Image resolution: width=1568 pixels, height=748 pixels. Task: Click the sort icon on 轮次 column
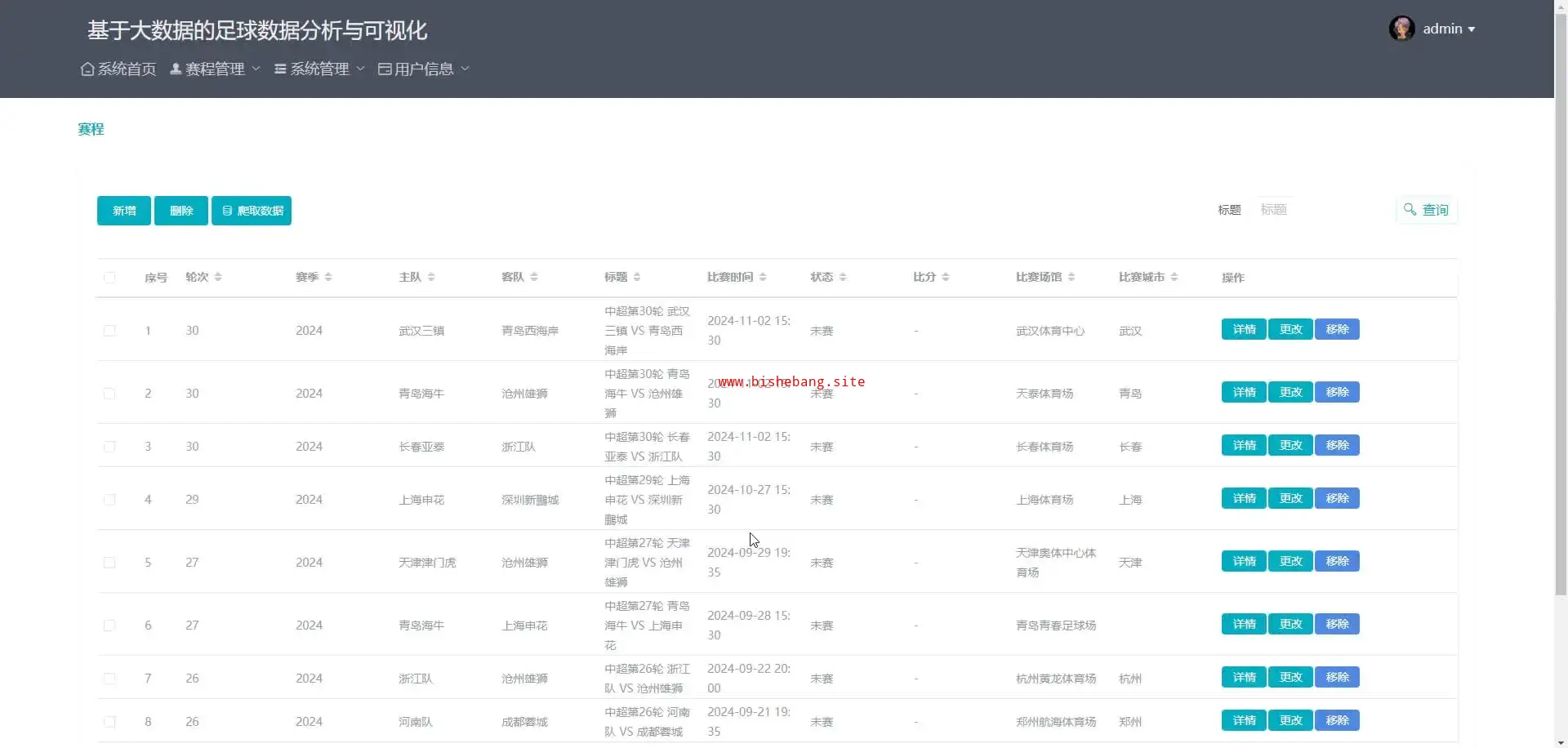(218, 278)
